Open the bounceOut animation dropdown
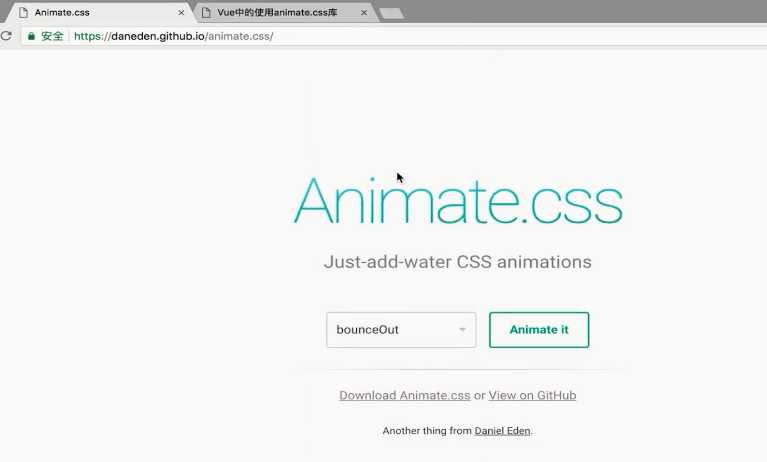767x462 pixels. 401,330
